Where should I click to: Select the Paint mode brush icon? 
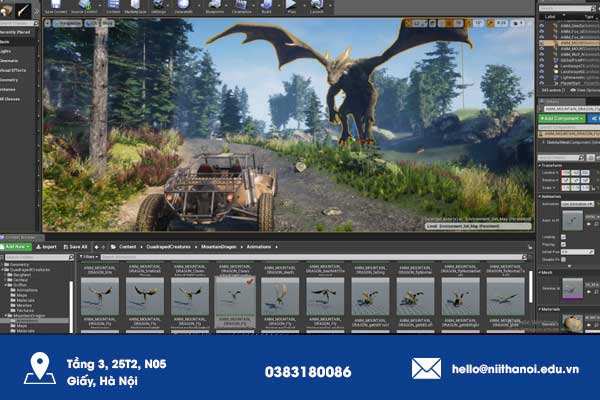[x=23, y=10]
